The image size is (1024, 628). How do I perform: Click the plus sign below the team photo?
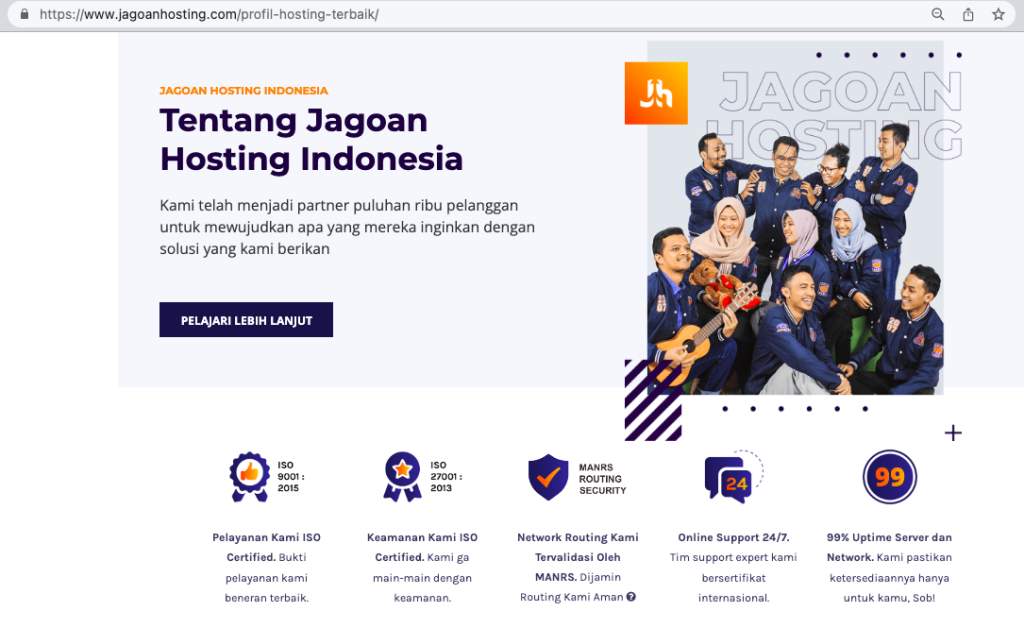point(953,433)
